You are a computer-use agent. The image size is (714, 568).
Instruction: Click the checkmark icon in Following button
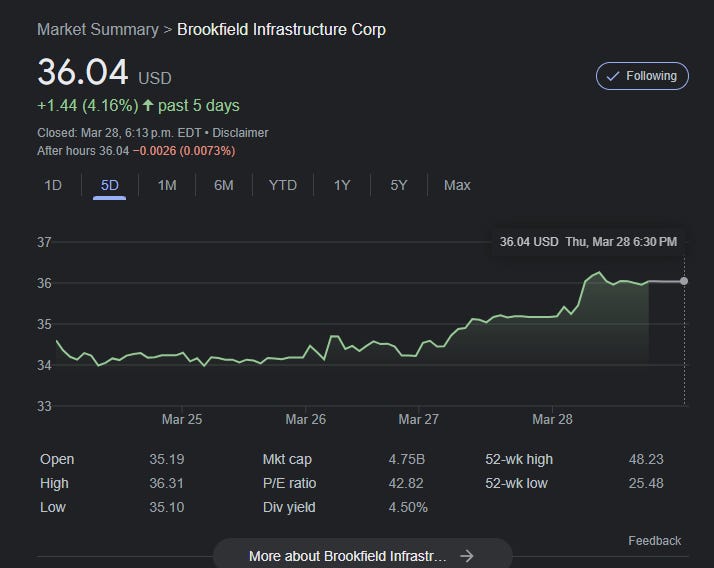613,76
